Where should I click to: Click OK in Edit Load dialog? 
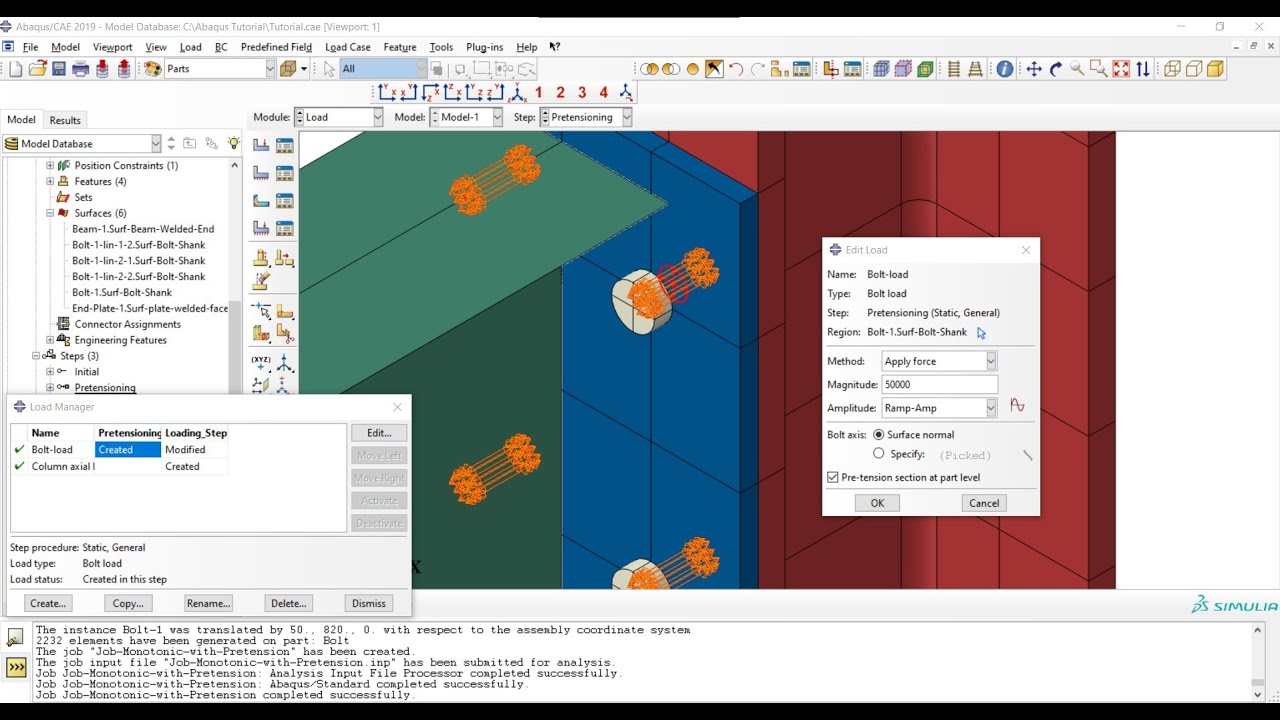(877, 503)
